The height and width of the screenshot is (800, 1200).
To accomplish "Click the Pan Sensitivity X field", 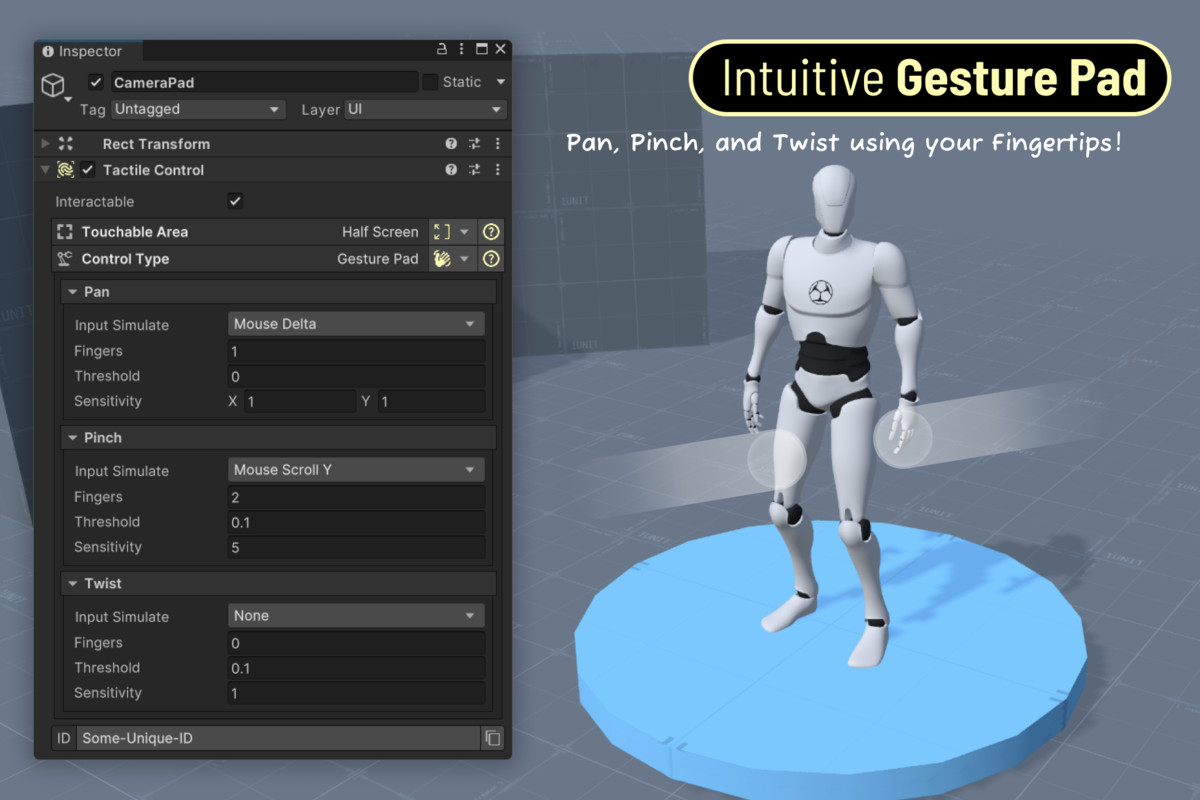I will coord(299,401).
